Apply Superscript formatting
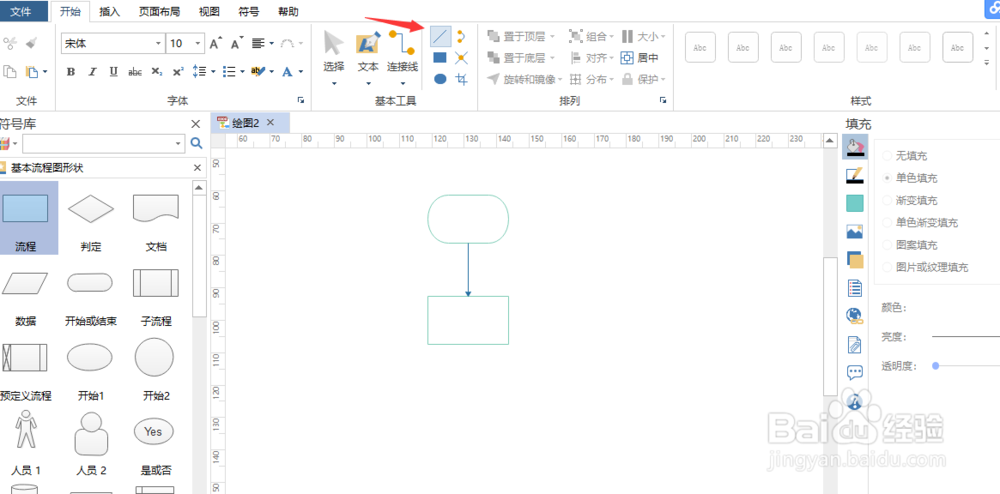 tap(179, 71)
